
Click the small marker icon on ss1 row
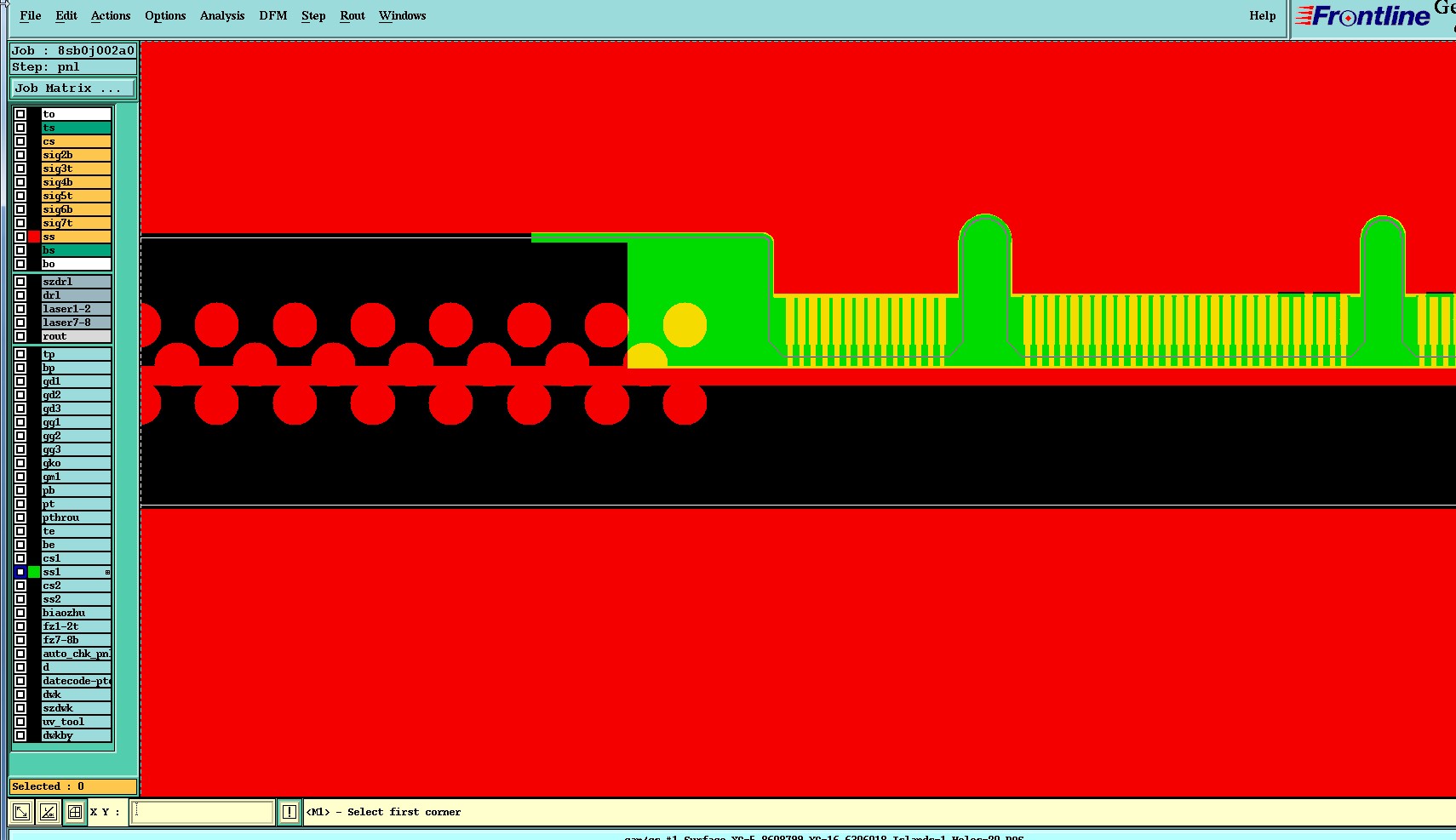point(107,572)
